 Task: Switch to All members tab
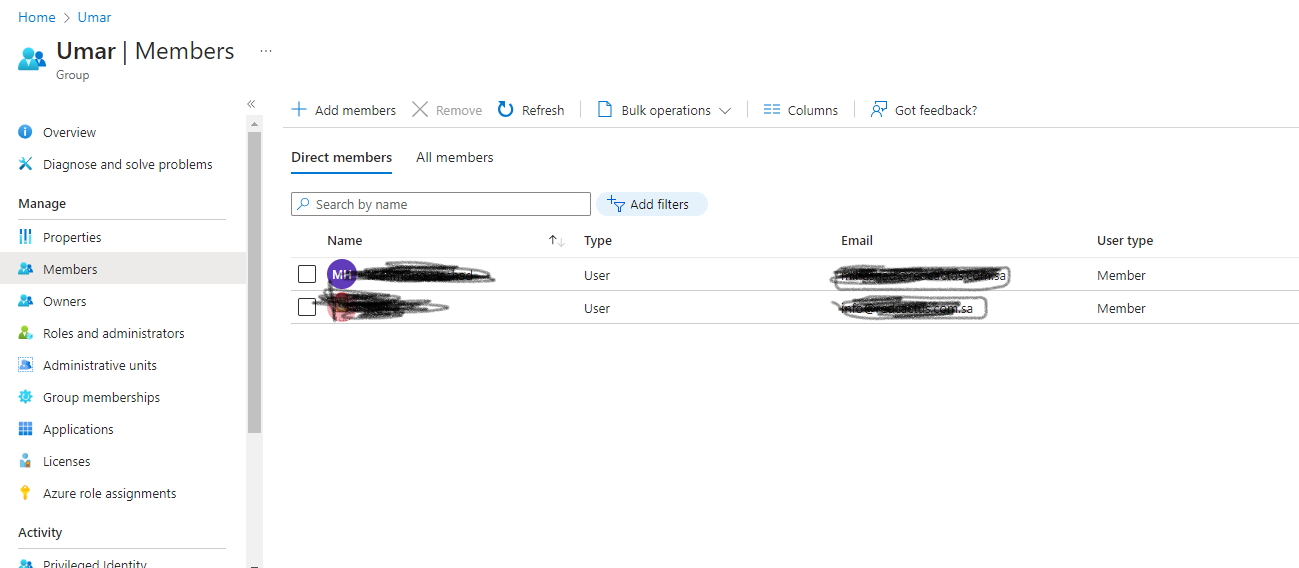pos(455,157)
